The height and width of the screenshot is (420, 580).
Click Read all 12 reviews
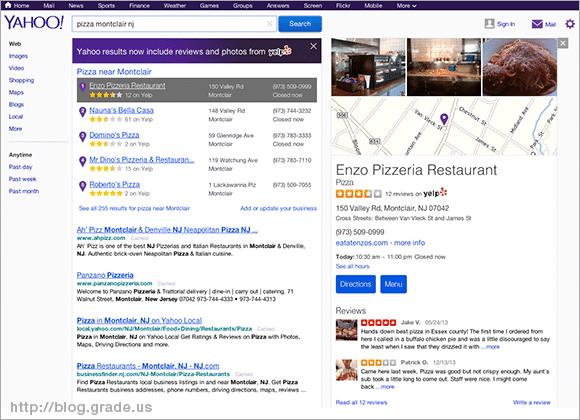coord(361,402)
